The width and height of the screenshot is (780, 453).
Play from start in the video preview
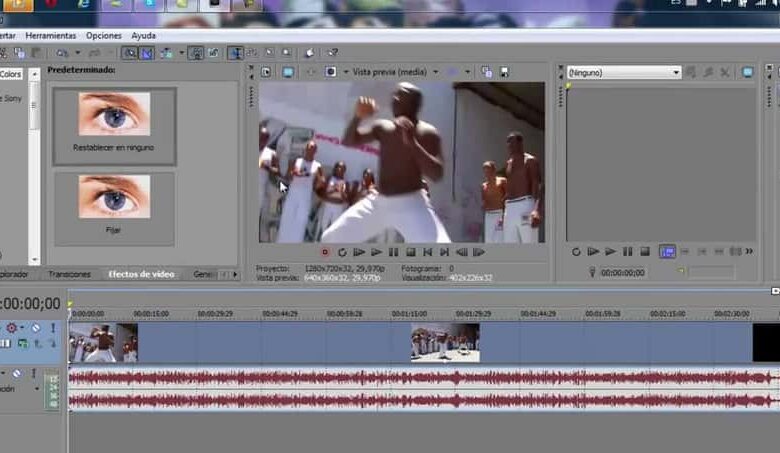click(359, 252)
